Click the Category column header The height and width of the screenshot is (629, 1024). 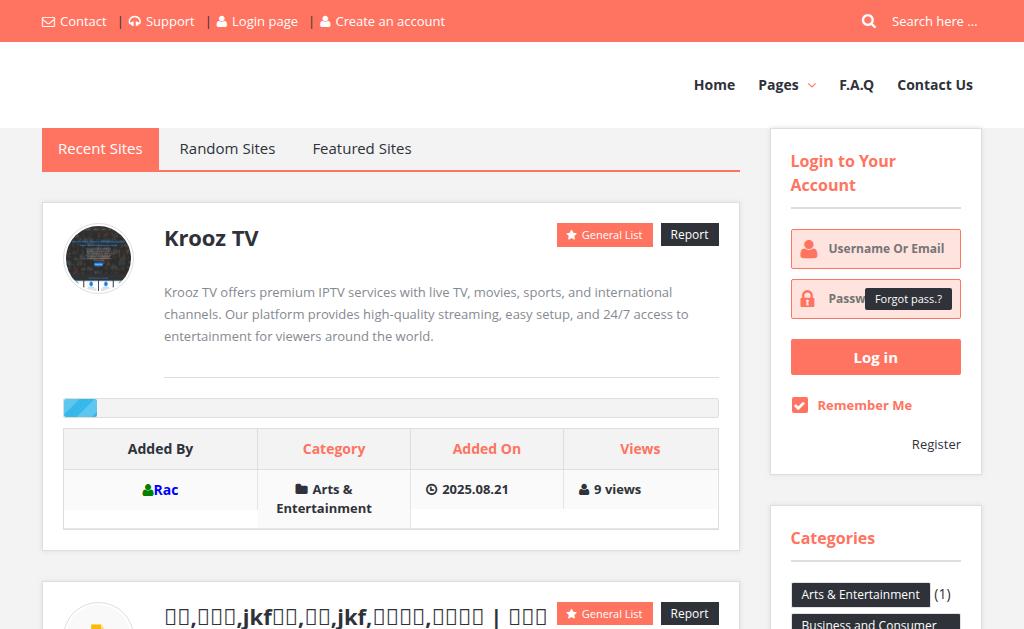[x=334, y=449]
